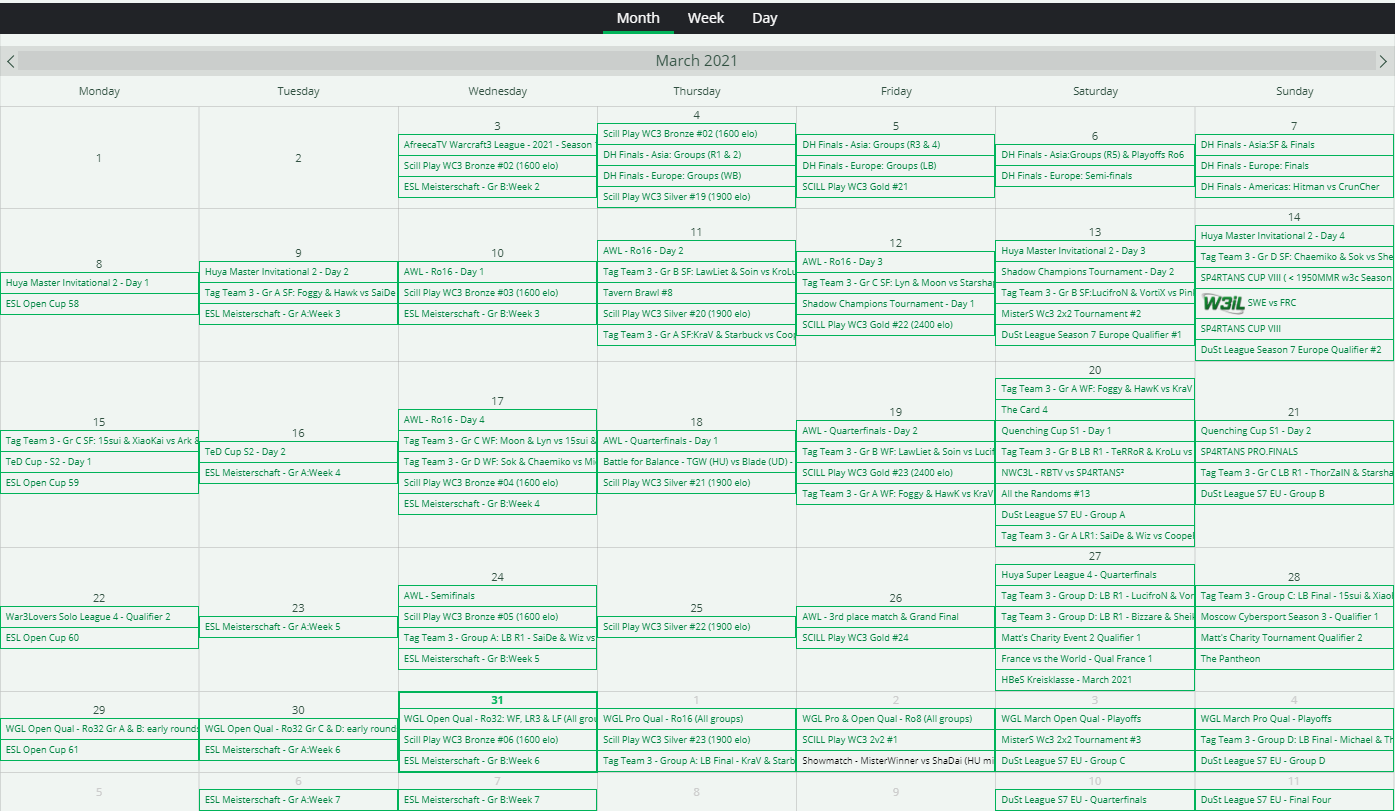Click the March 2021 title bar
Screen dimensions: 1395x811
coord(696,61)
